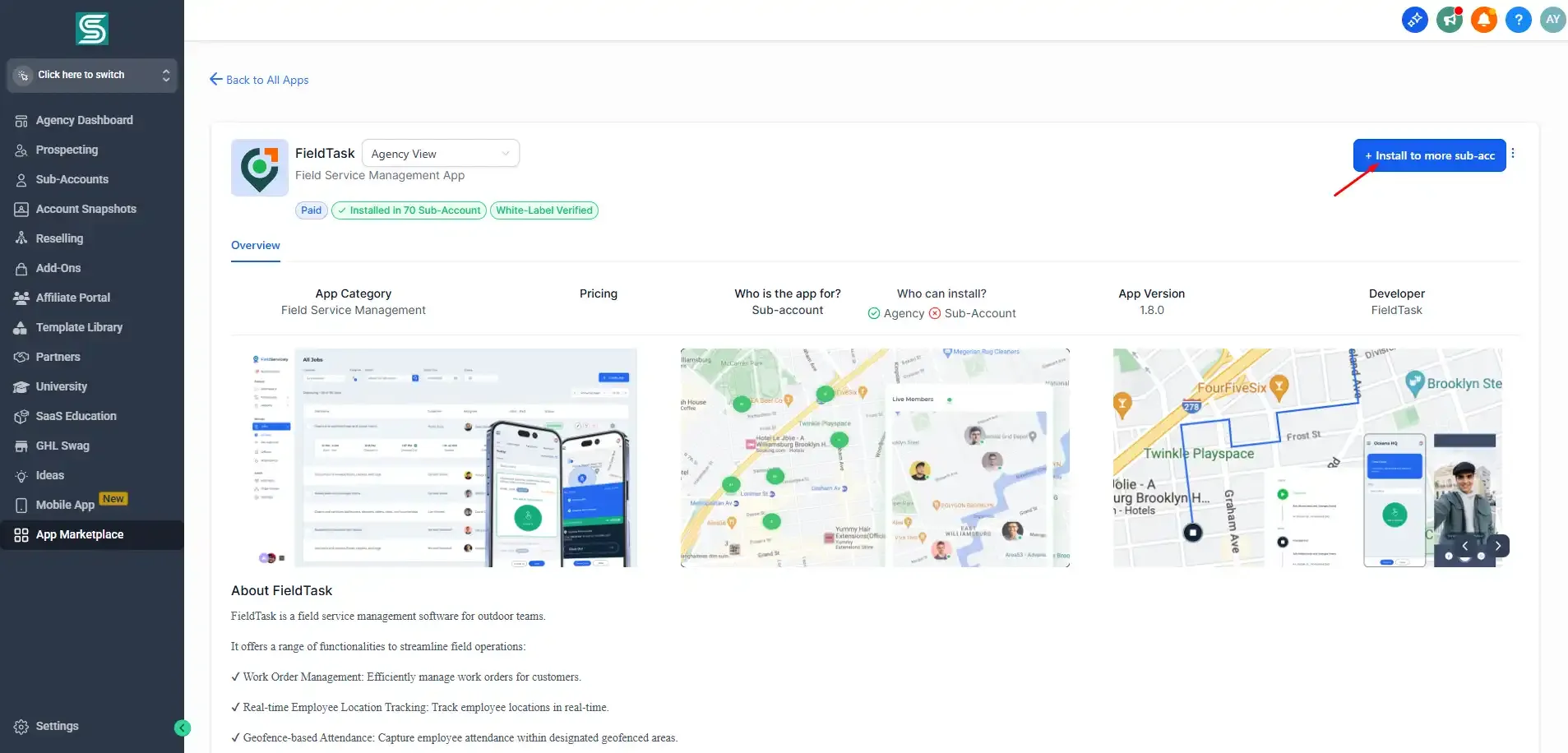Click the next arrow on image carousel

1500,545
